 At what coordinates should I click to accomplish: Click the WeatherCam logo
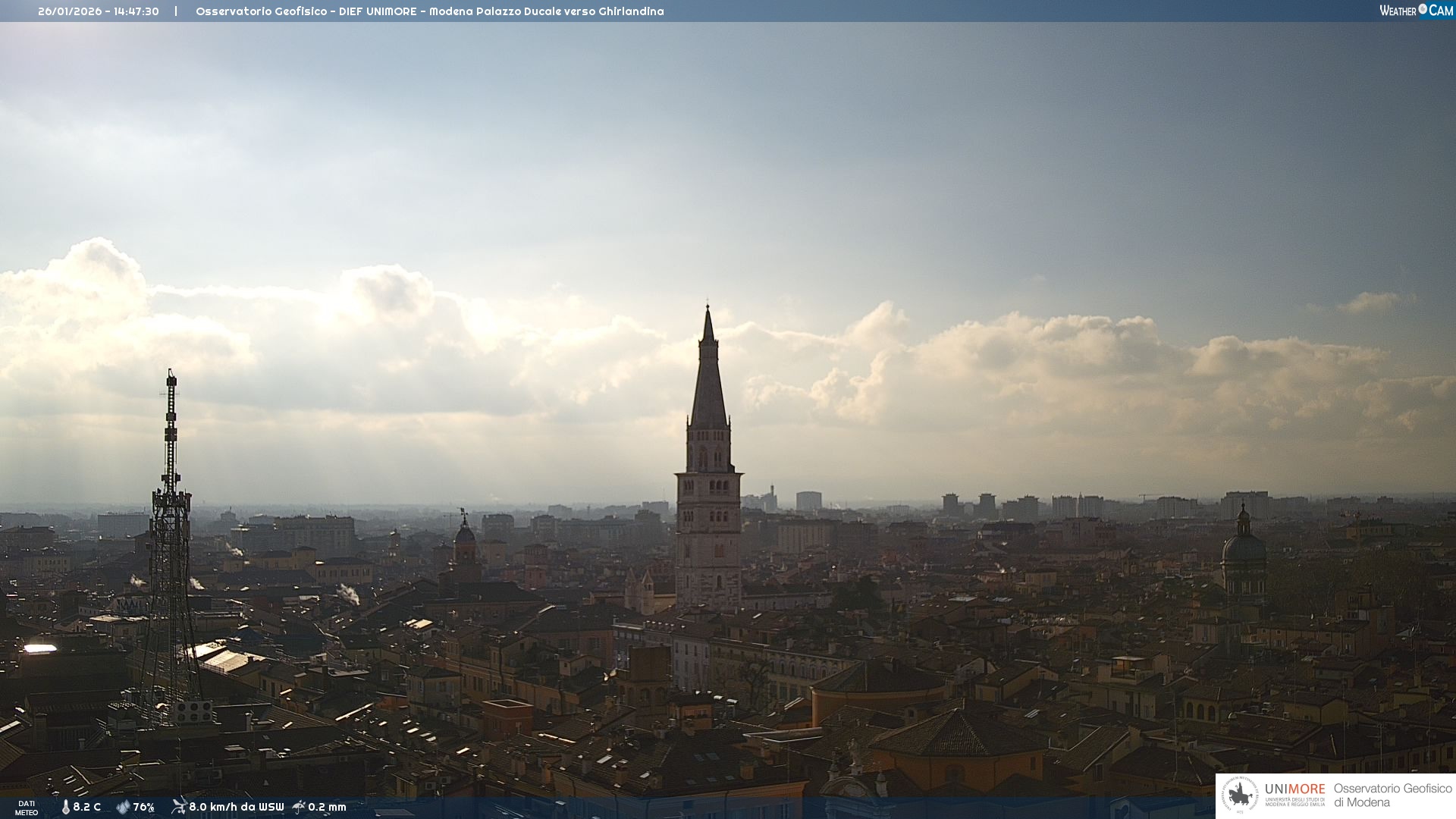(1415, 11)
